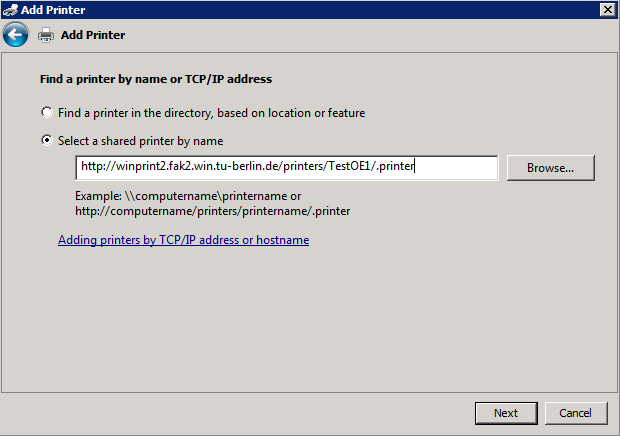Click the small printer icon in the title bar
The width and height of the screenshot is (620, 436).
pyautogui.click(x=10, y=9)
